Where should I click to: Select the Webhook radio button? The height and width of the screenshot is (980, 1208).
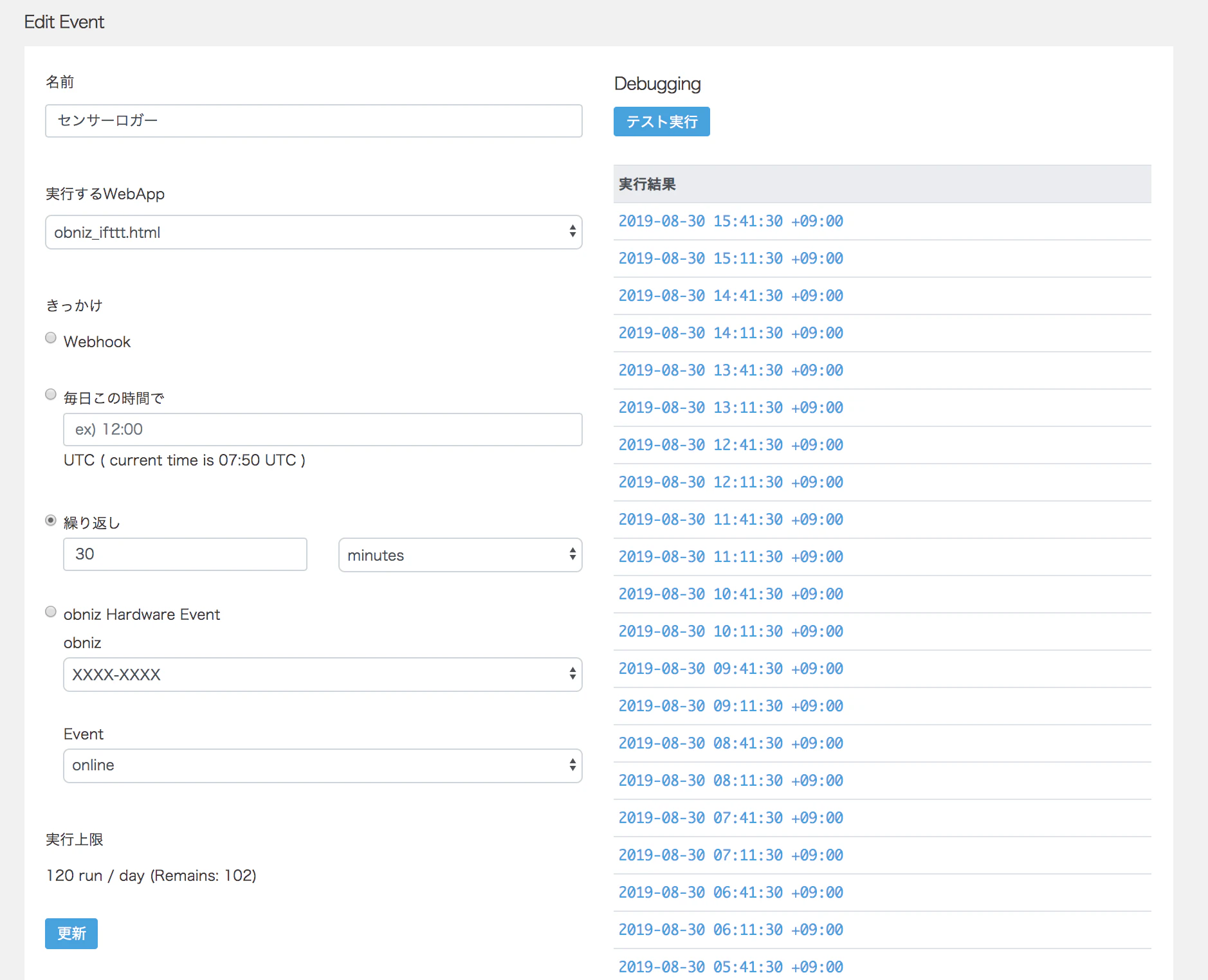(51, 338)
